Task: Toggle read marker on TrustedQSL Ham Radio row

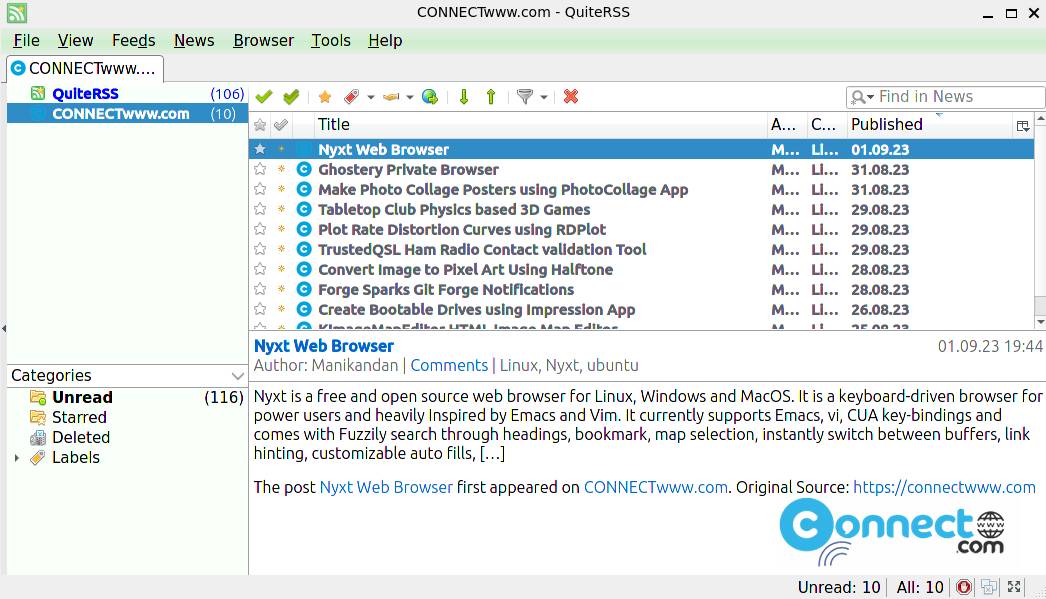Action: coord(282,249)
